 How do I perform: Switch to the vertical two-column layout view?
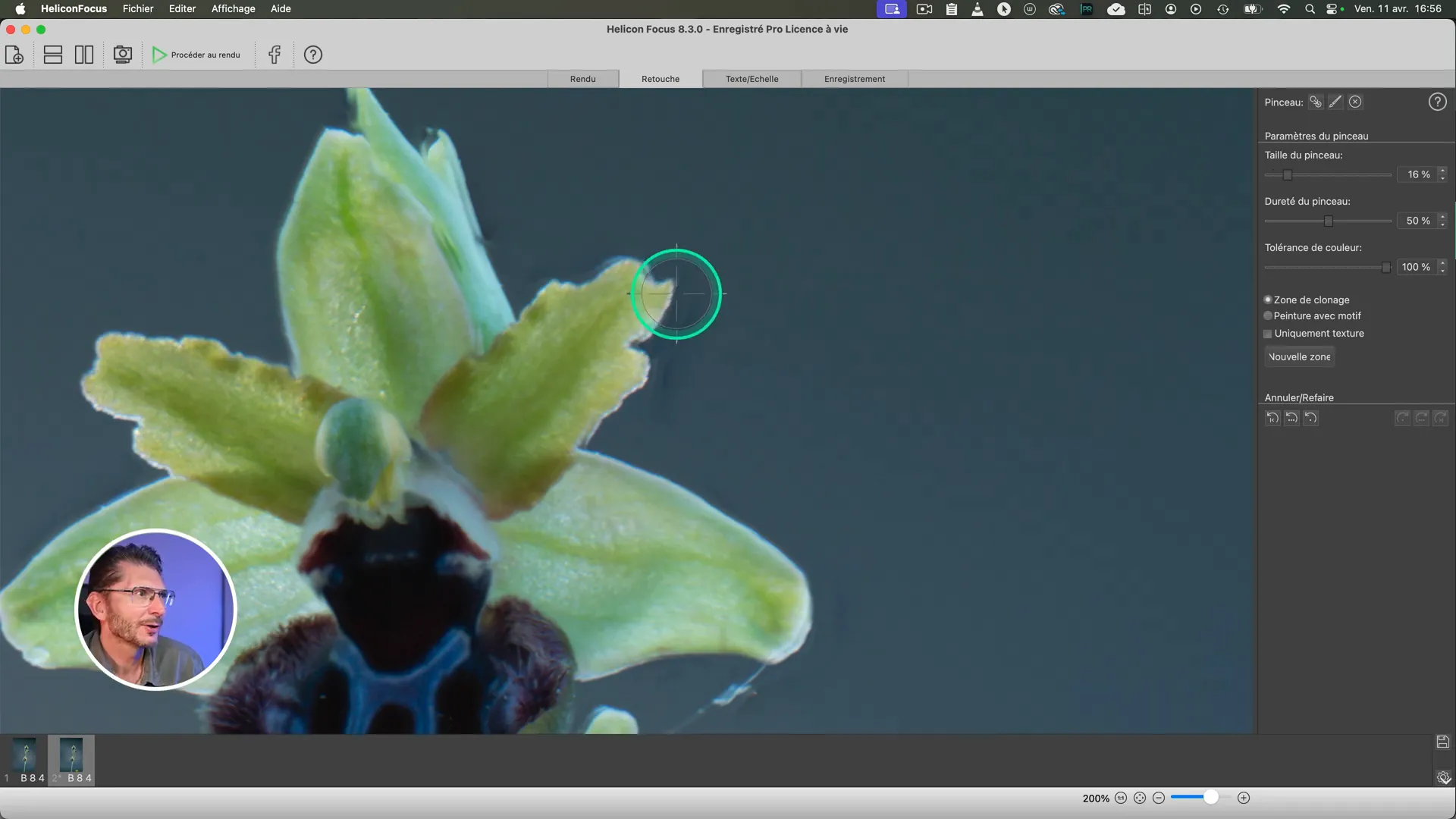tap(84, 55)
